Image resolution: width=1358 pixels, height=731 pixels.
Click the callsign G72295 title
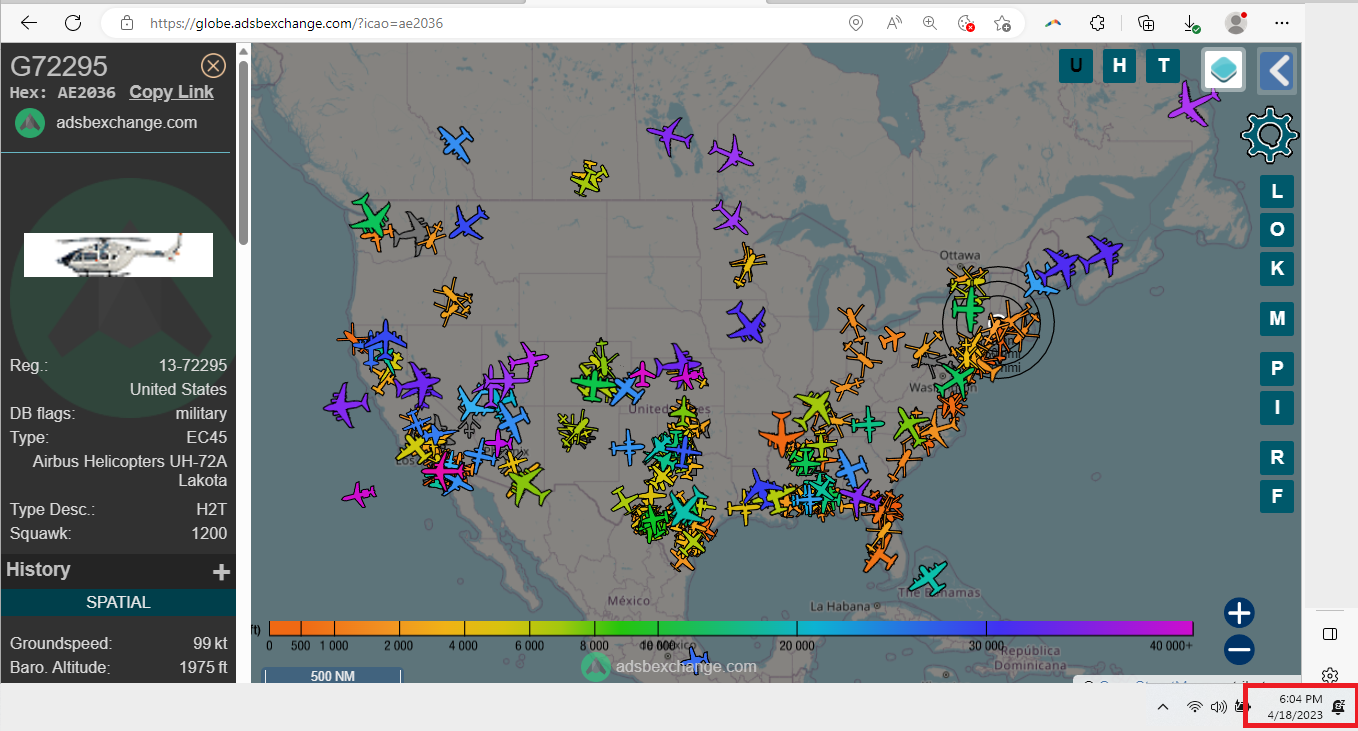pyautogui.click(x=59, y=66)
